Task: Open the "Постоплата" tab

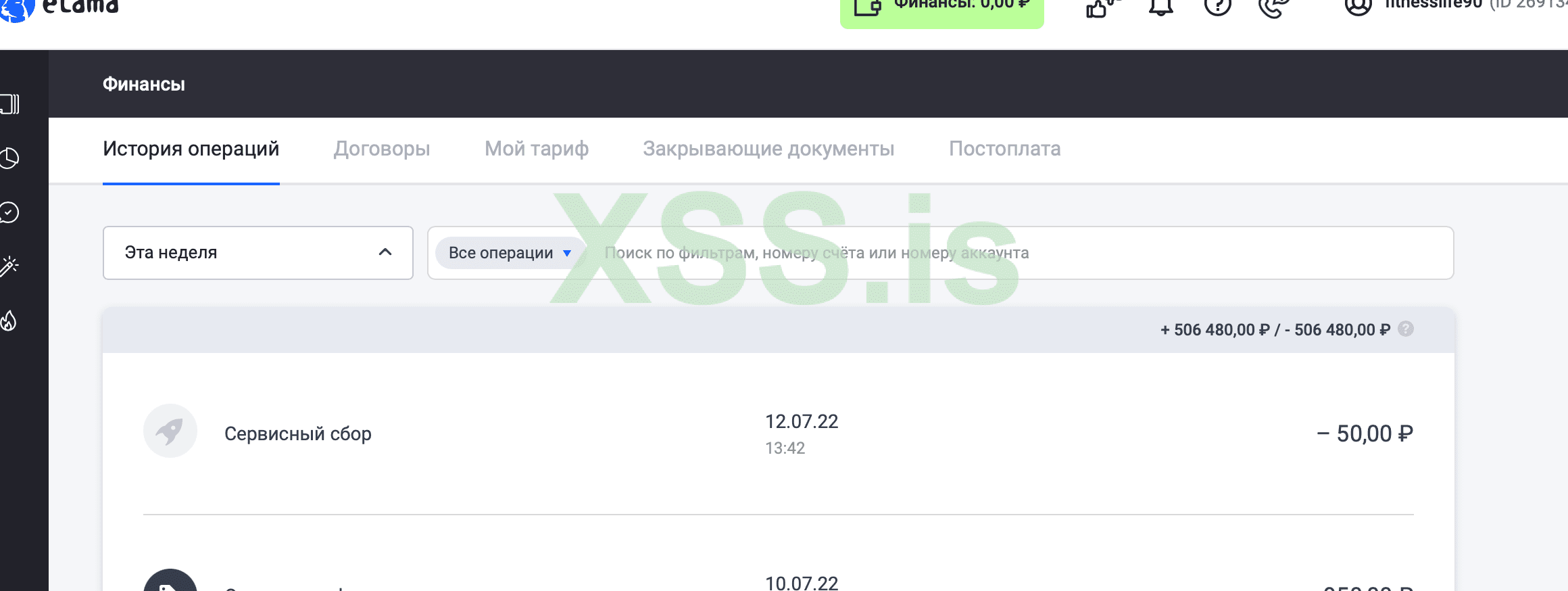Action: [1005, 149]
